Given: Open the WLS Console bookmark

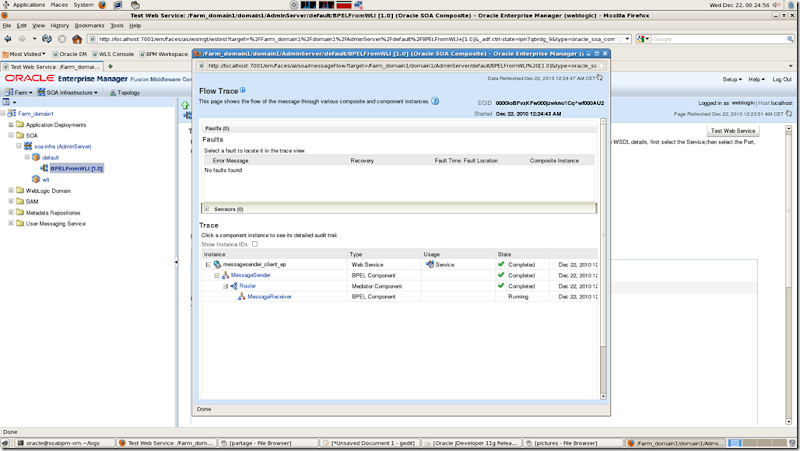Looking at the screenshot, I should pos(113,54).
